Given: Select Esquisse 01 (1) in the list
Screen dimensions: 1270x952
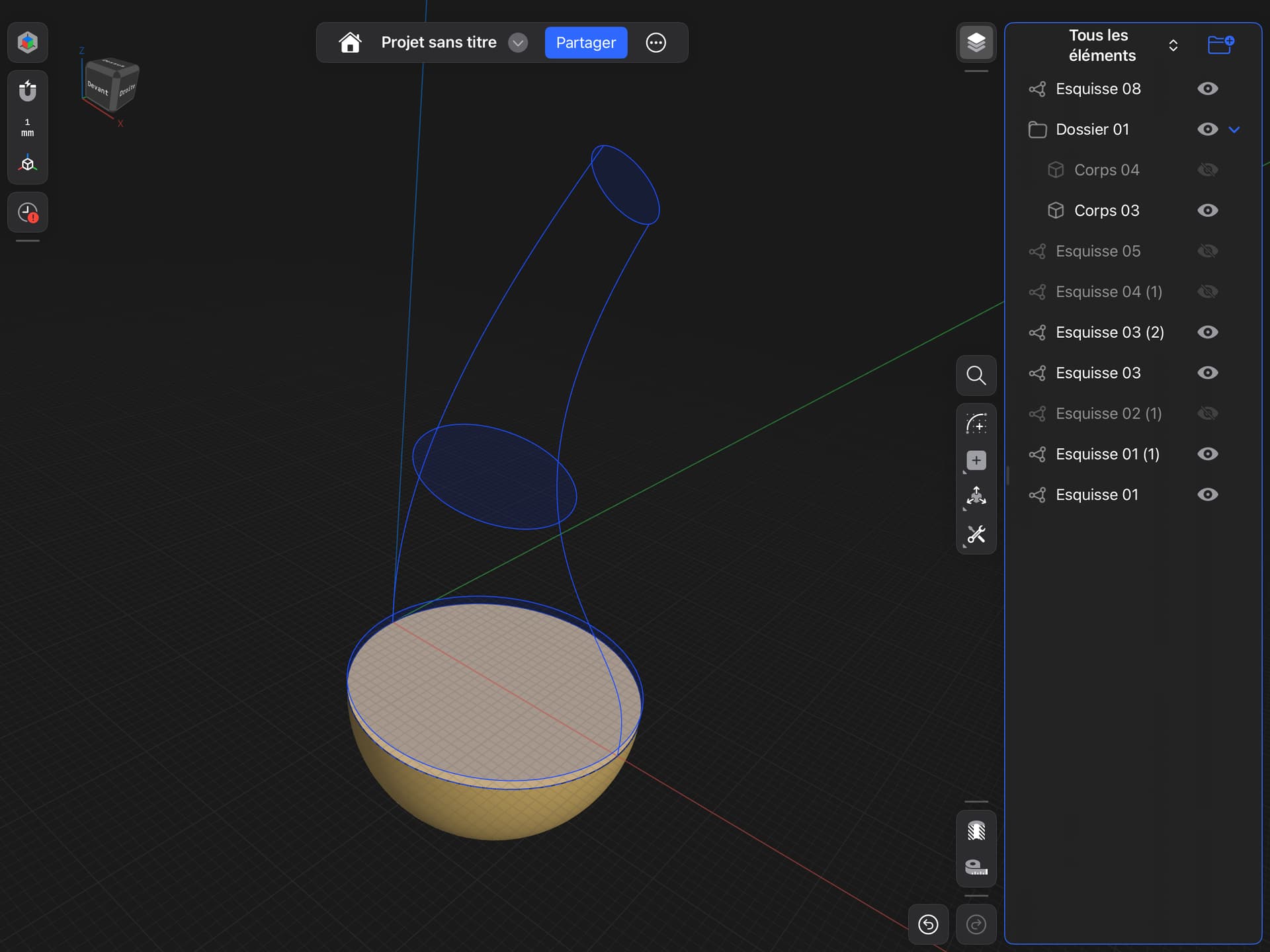Looking at the screenshot, I should [1107, 454].
